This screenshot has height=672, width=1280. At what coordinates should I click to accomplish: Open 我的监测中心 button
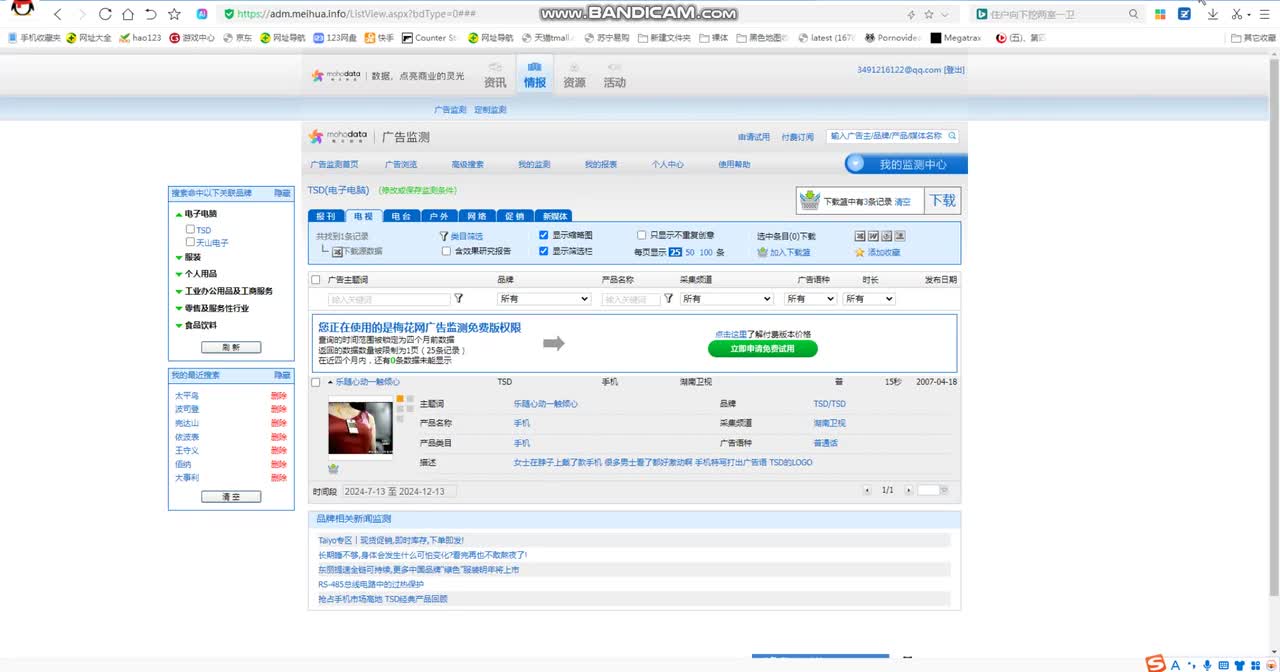click(906, 164)
